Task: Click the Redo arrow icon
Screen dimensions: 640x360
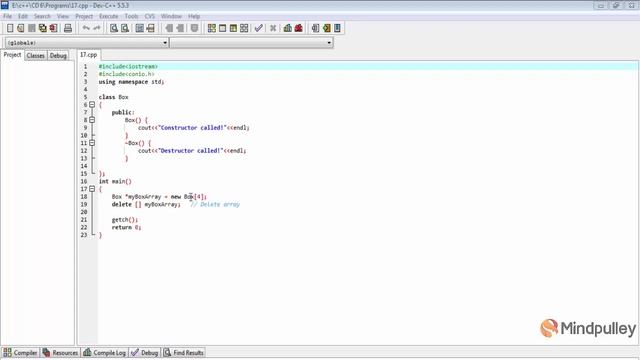Action: point(97,28)
